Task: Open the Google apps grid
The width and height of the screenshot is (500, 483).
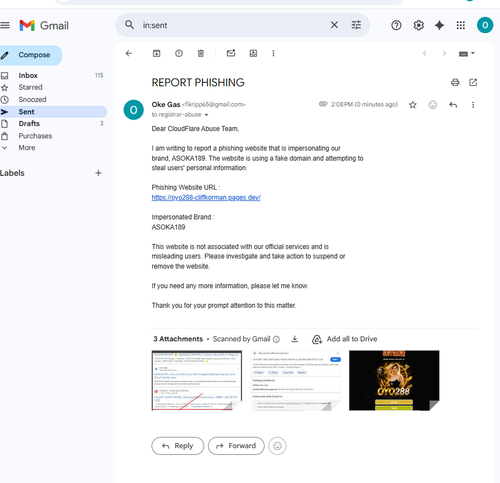Action: click(461, 25)
